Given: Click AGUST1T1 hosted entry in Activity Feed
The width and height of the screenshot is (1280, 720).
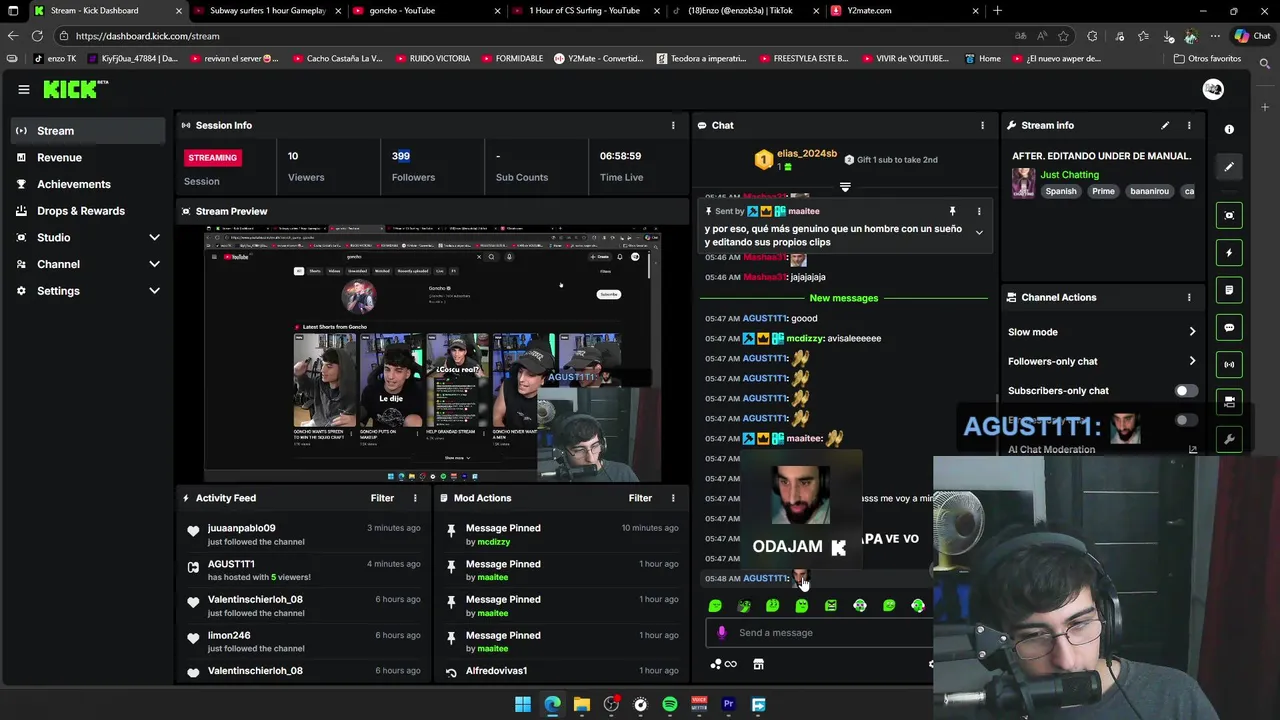Looking at the screenshot, I should click(x=303, y=570).
